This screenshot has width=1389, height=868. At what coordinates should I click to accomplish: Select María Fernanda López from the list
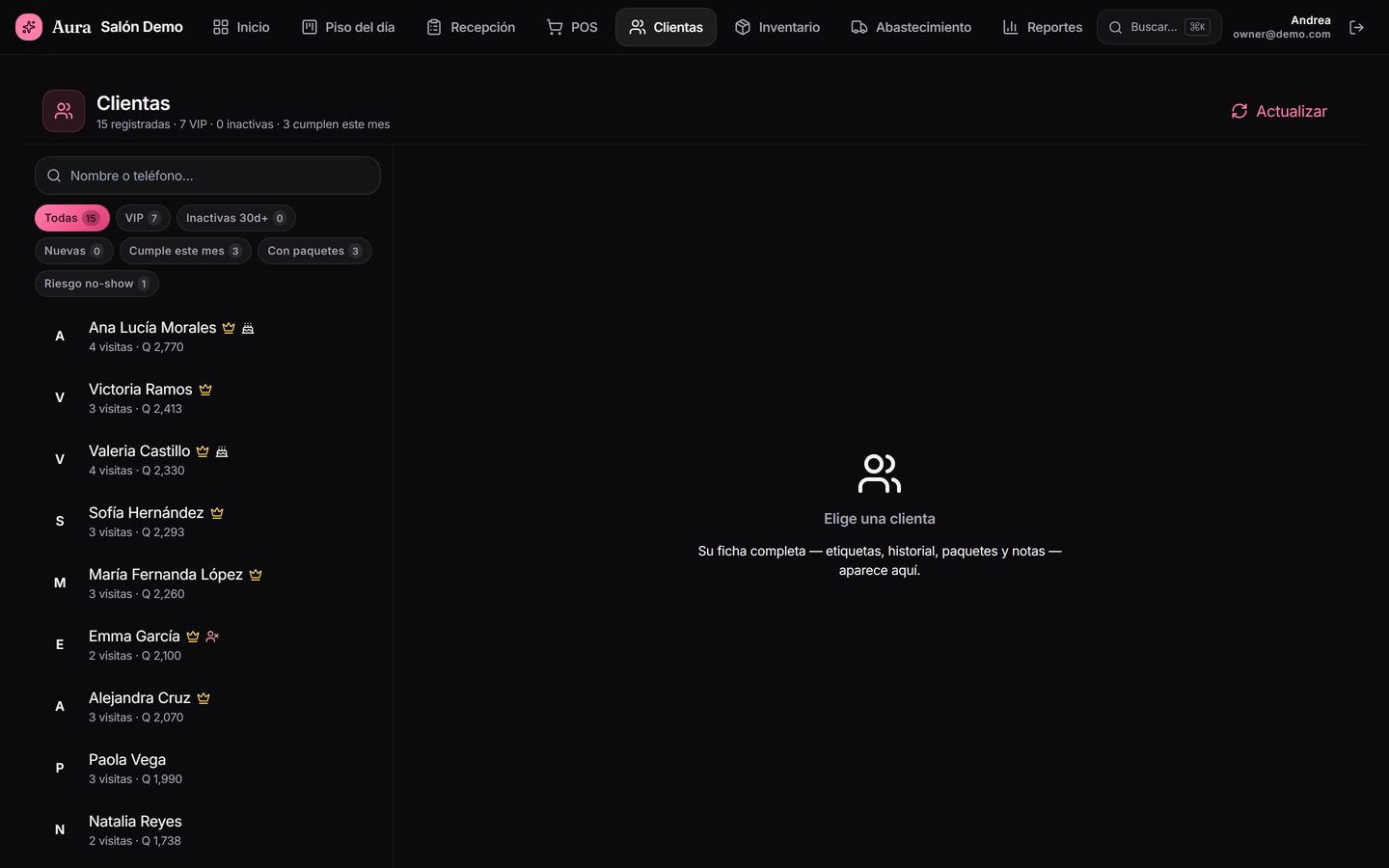[x=208, y=583]
